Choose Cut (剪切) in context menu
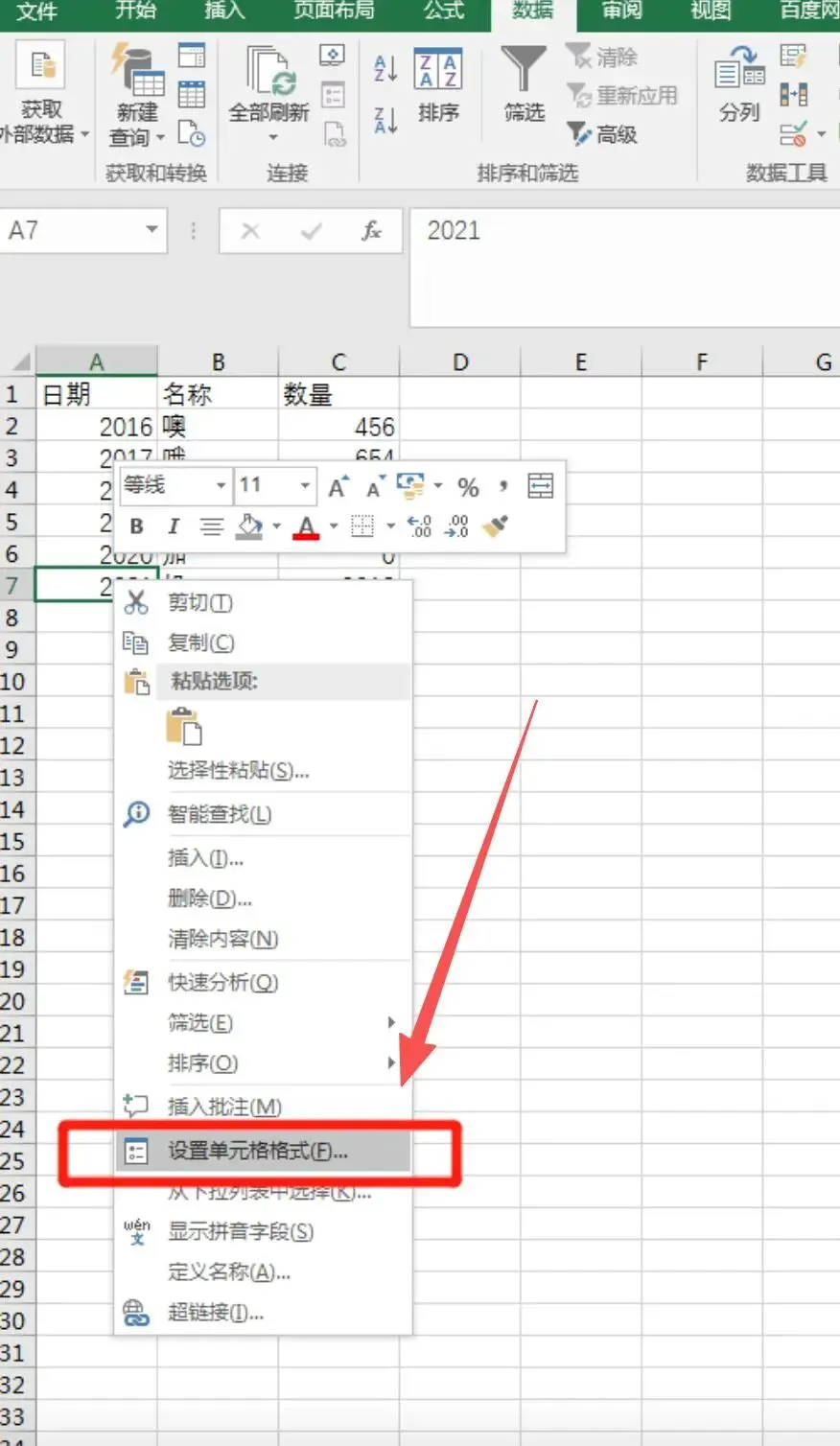This screenshot has height=1446, width=840. click(263, 602)
